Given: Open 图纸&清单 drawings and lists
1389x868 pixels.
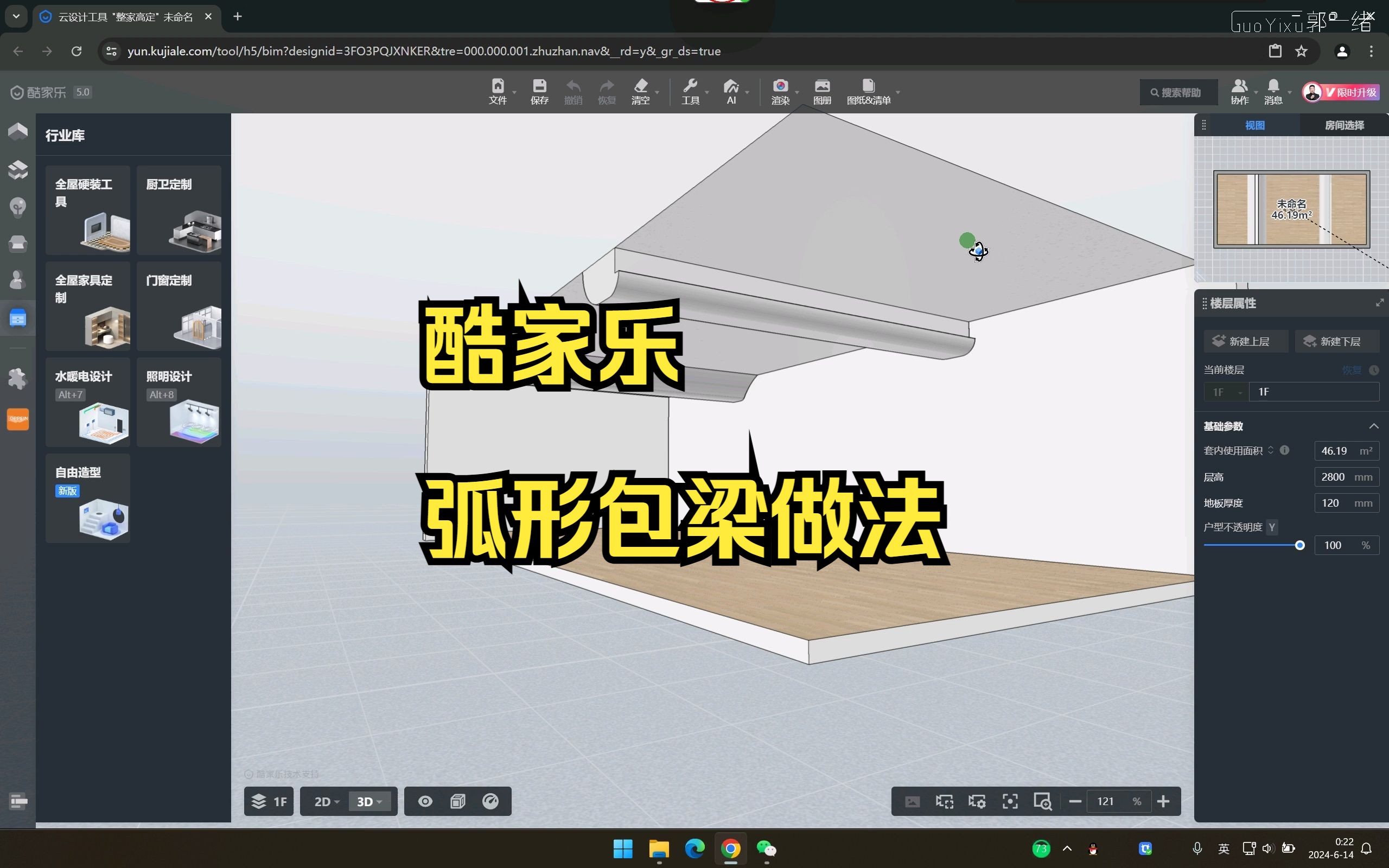Looking at the screenshot, I should pyautogui.click(x=869, y=92).
